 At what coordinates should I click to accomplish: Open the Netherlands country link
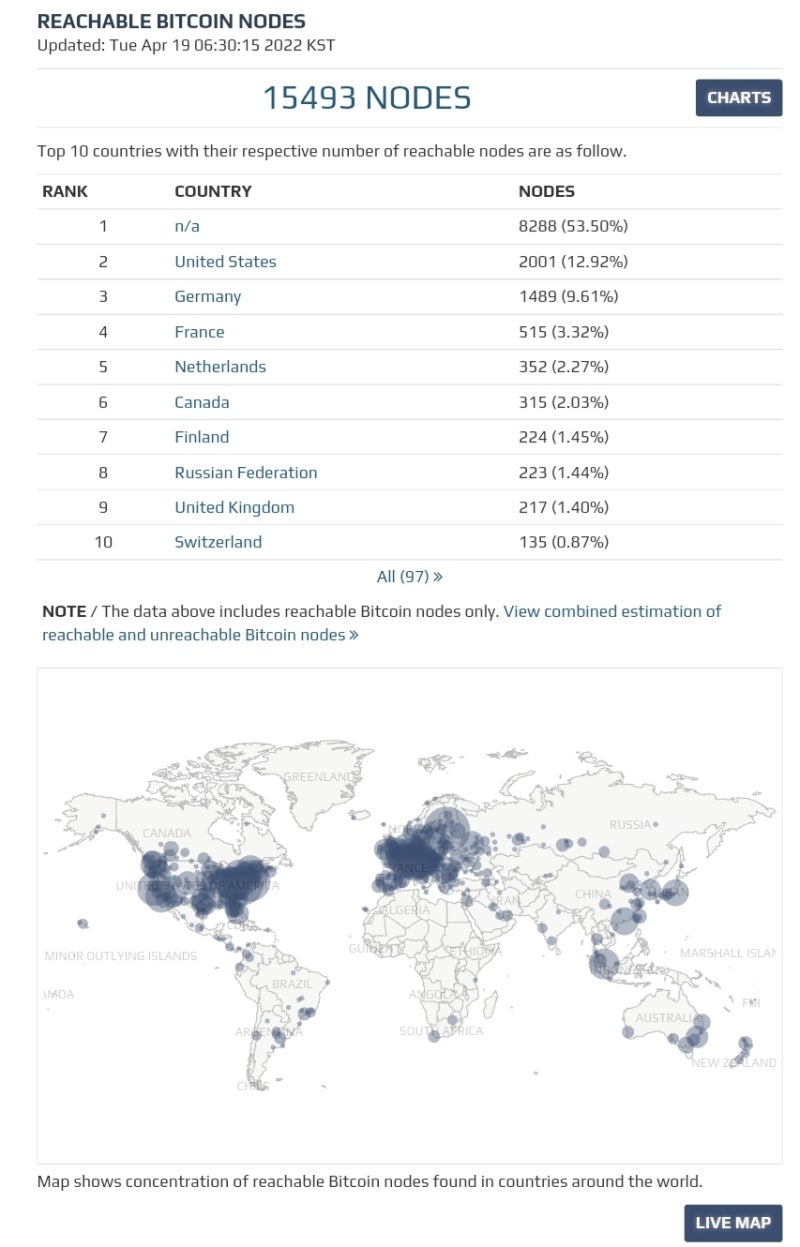coord(220,366)
